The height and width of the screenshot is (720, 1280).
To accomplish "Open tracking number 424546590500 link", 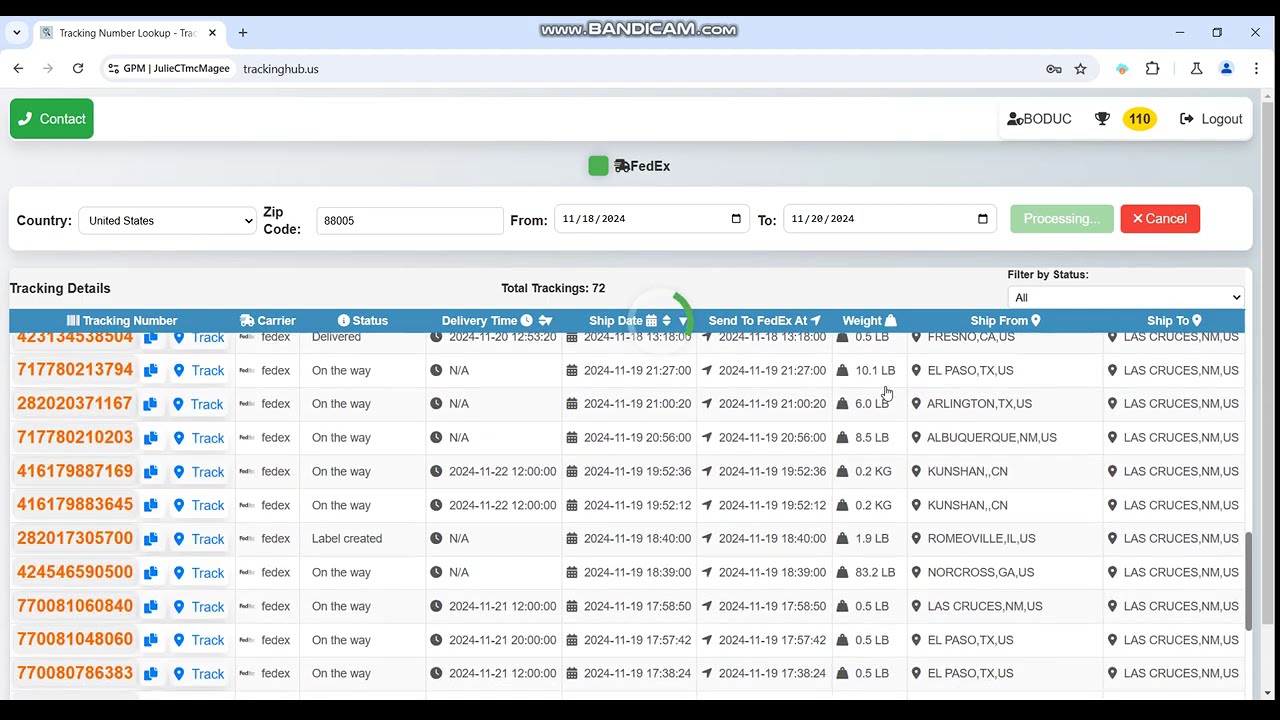I will tap(75, 572).
